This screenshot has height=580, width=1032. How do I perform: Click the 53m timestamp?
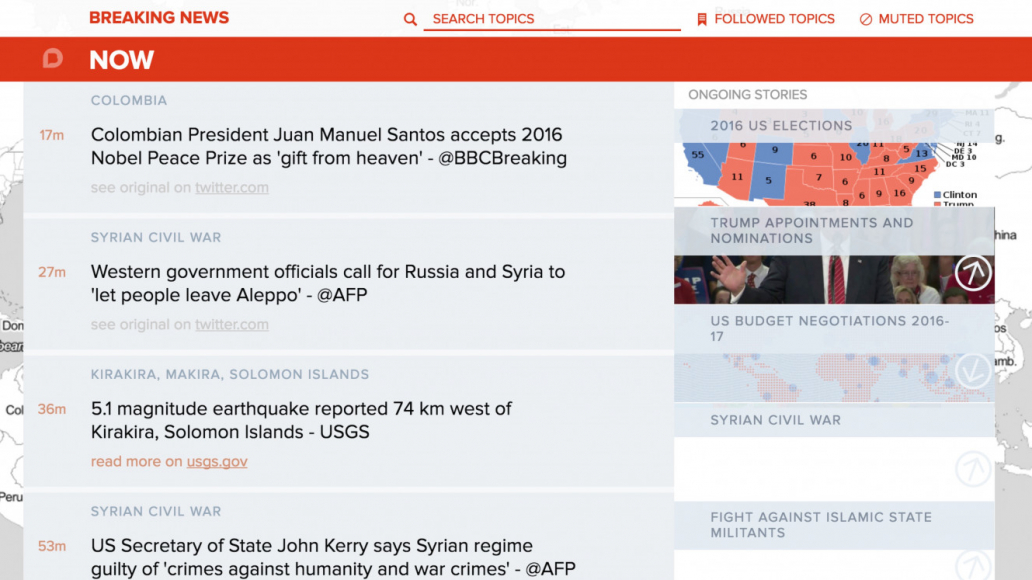click(51, 546)
